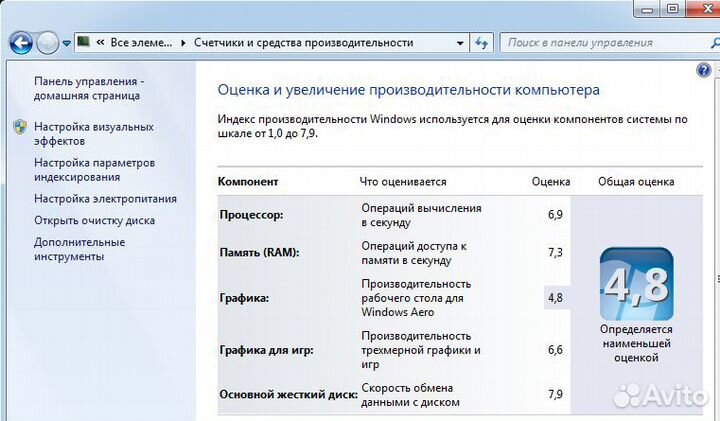Click the shield icon beside visual effects
Image resolution: width=720 pixels, height=421 pixels.
(20, 127)
